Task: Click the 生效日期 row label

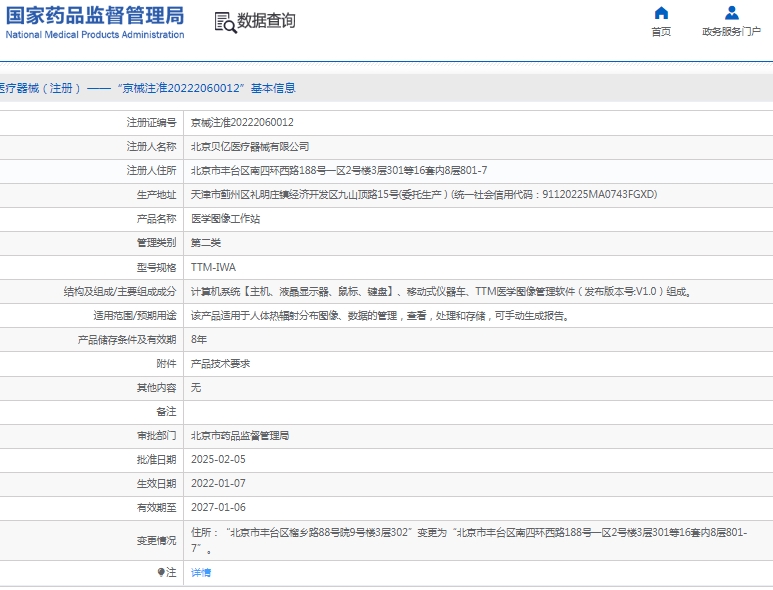Action: click(x=156, y=484)
